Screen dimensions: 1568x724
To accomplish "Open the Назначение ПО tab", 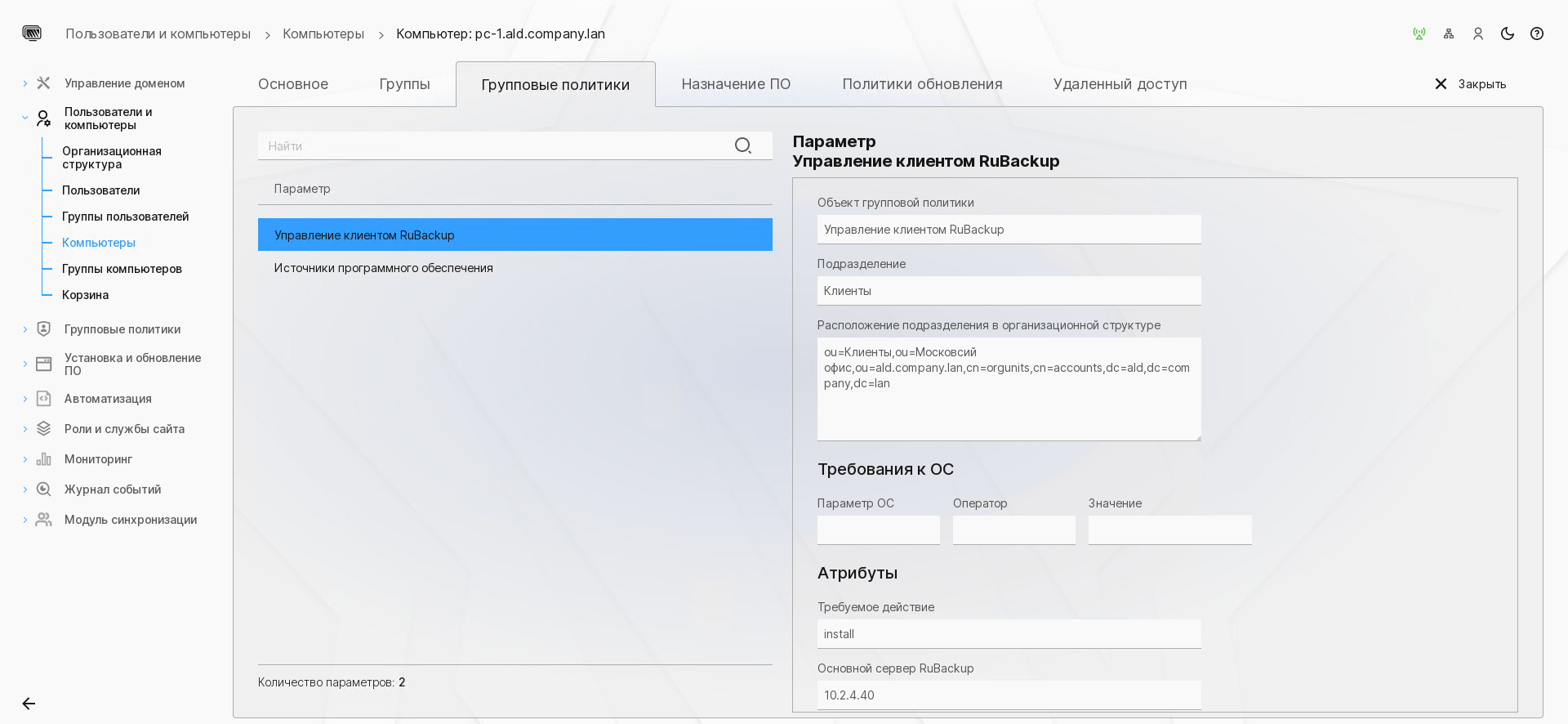I will (736, 84).
